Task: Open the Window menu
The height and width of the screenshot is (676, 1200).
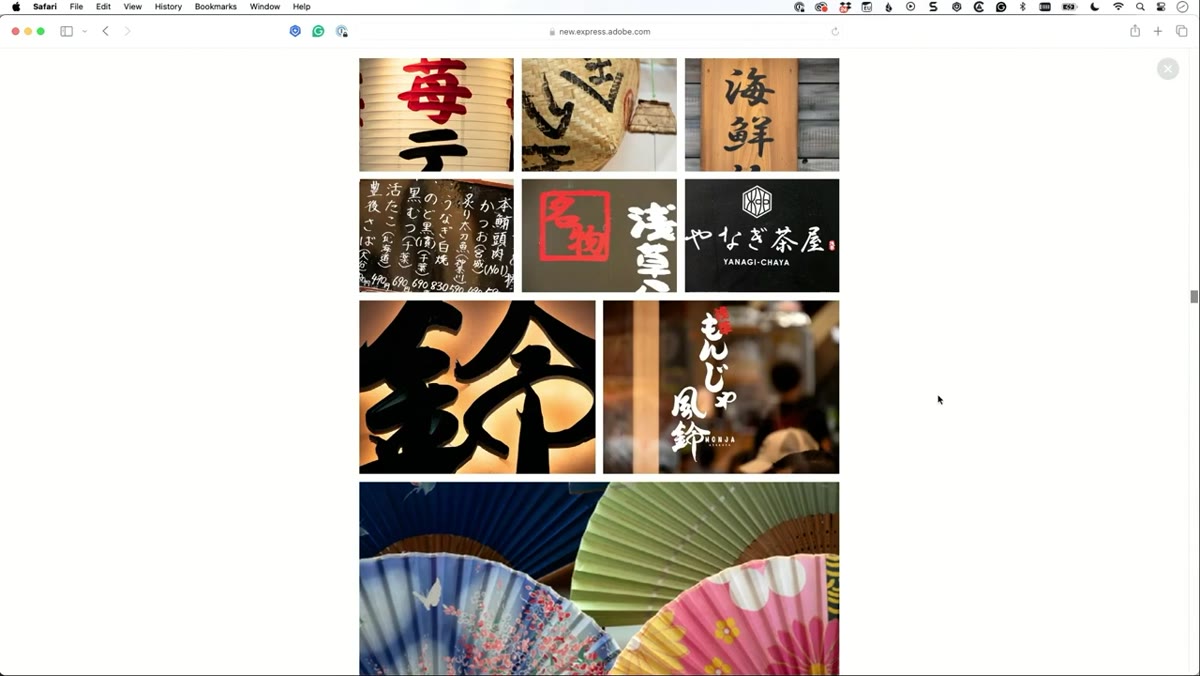Action: (265, 6)
